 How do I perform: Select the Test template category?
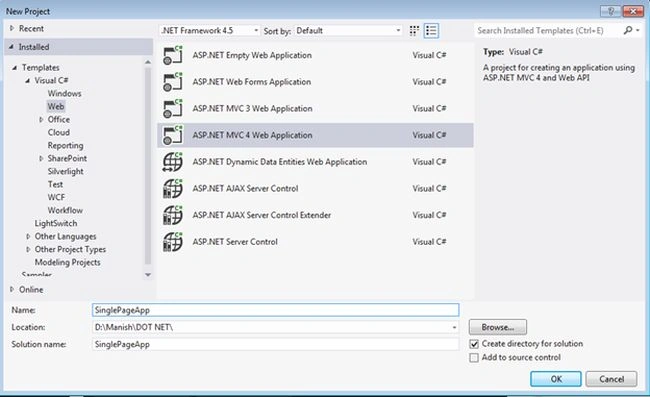click(x=55, y=184)
